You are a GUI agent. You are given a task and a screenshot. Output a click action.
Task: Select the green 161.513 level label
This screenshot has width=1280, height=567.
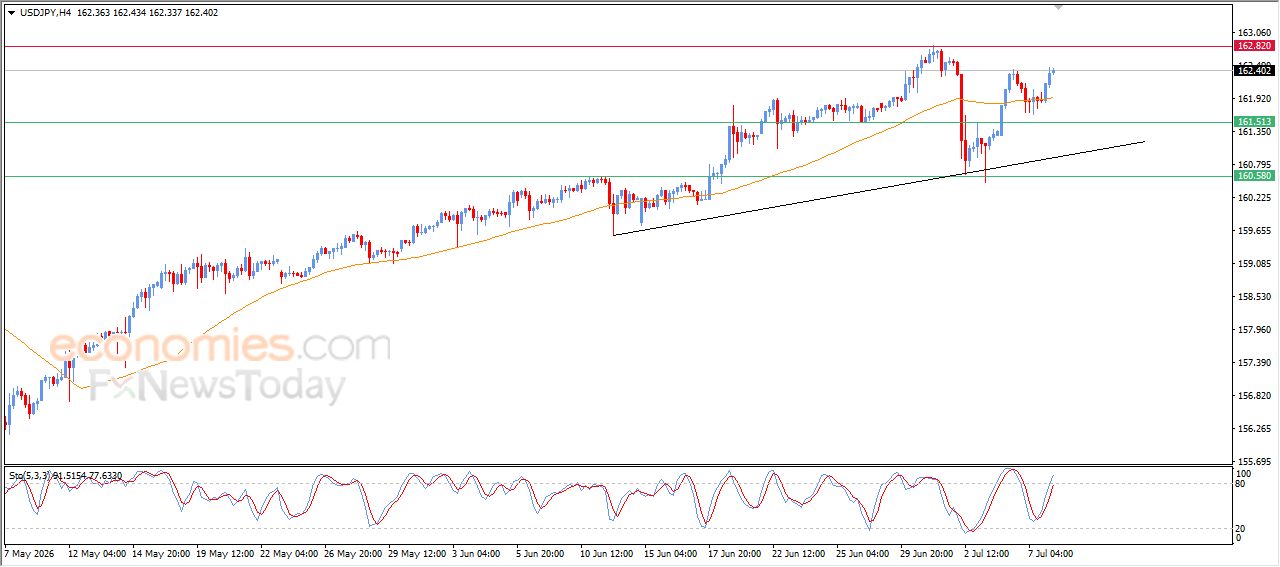[1255, 122]
